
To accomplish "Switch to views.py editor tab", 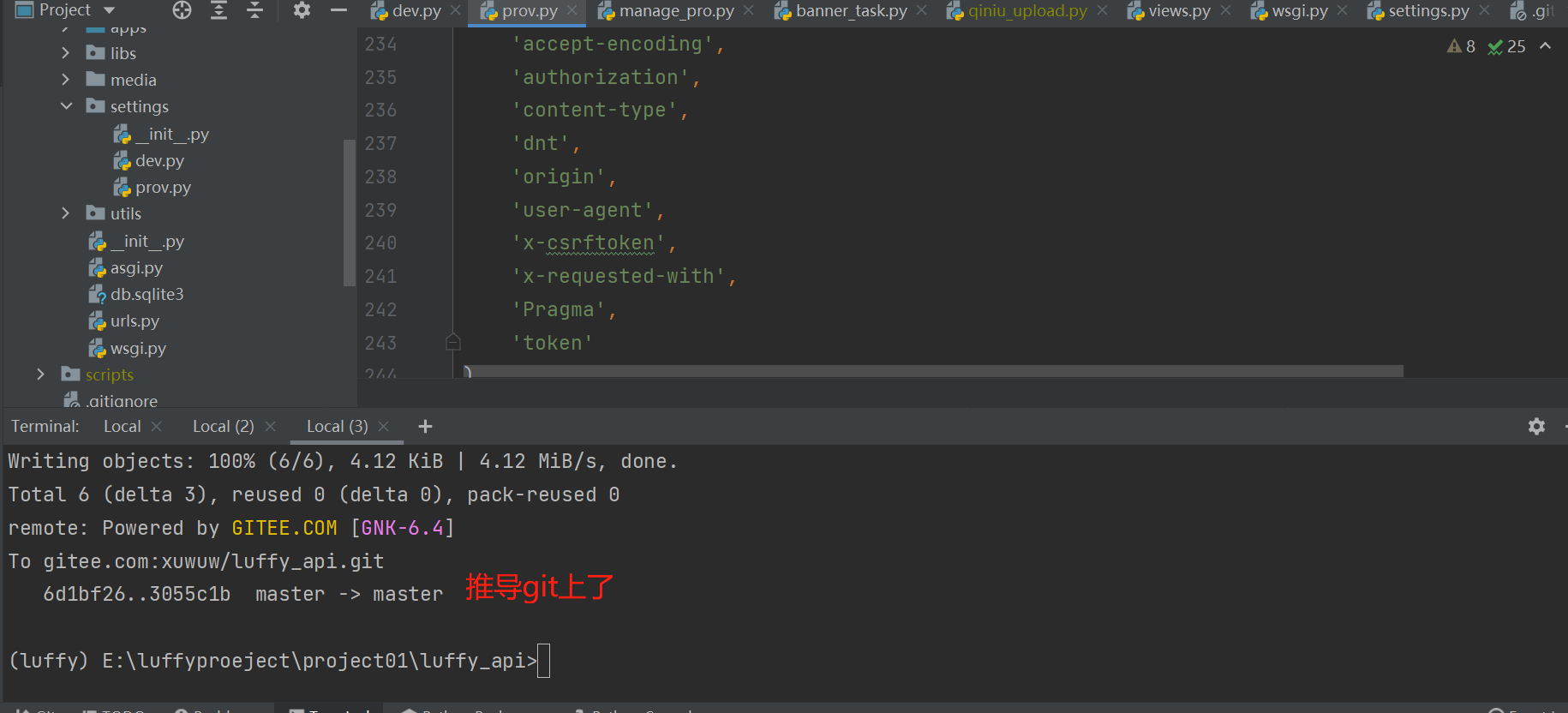I will click(x=1169, y=11).
